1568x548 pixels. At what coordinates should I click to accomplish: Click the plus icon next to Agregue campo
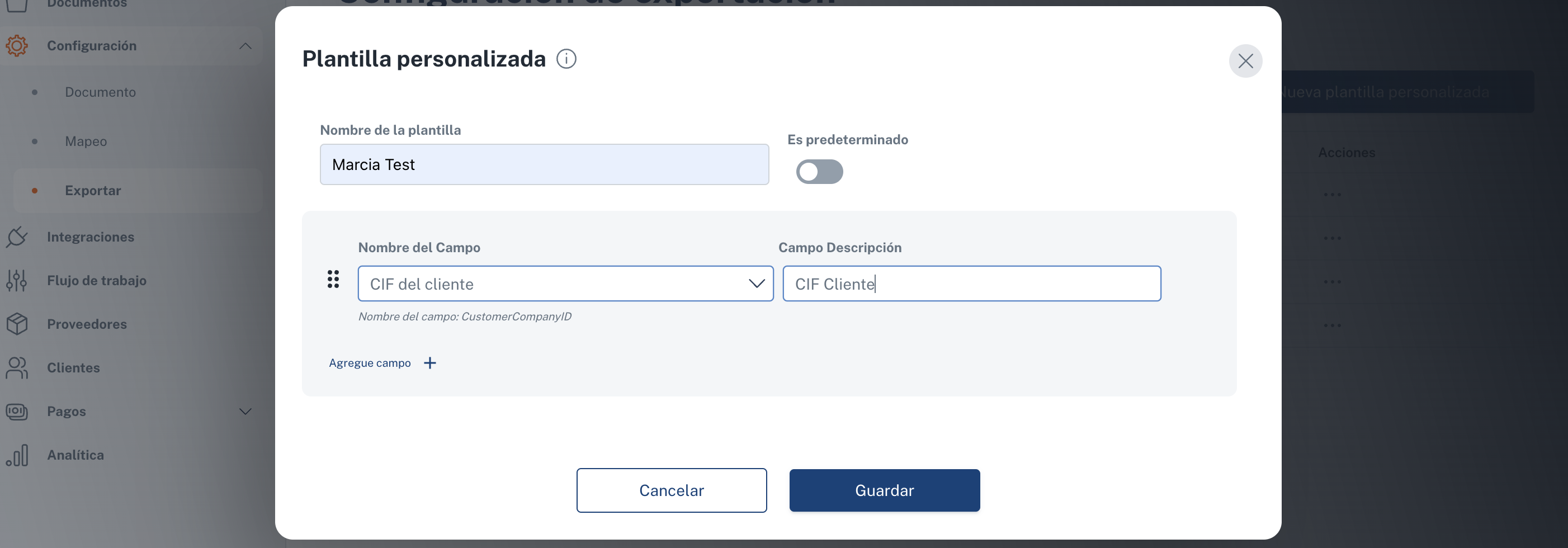pyautogui.click(x=429, y=363)
